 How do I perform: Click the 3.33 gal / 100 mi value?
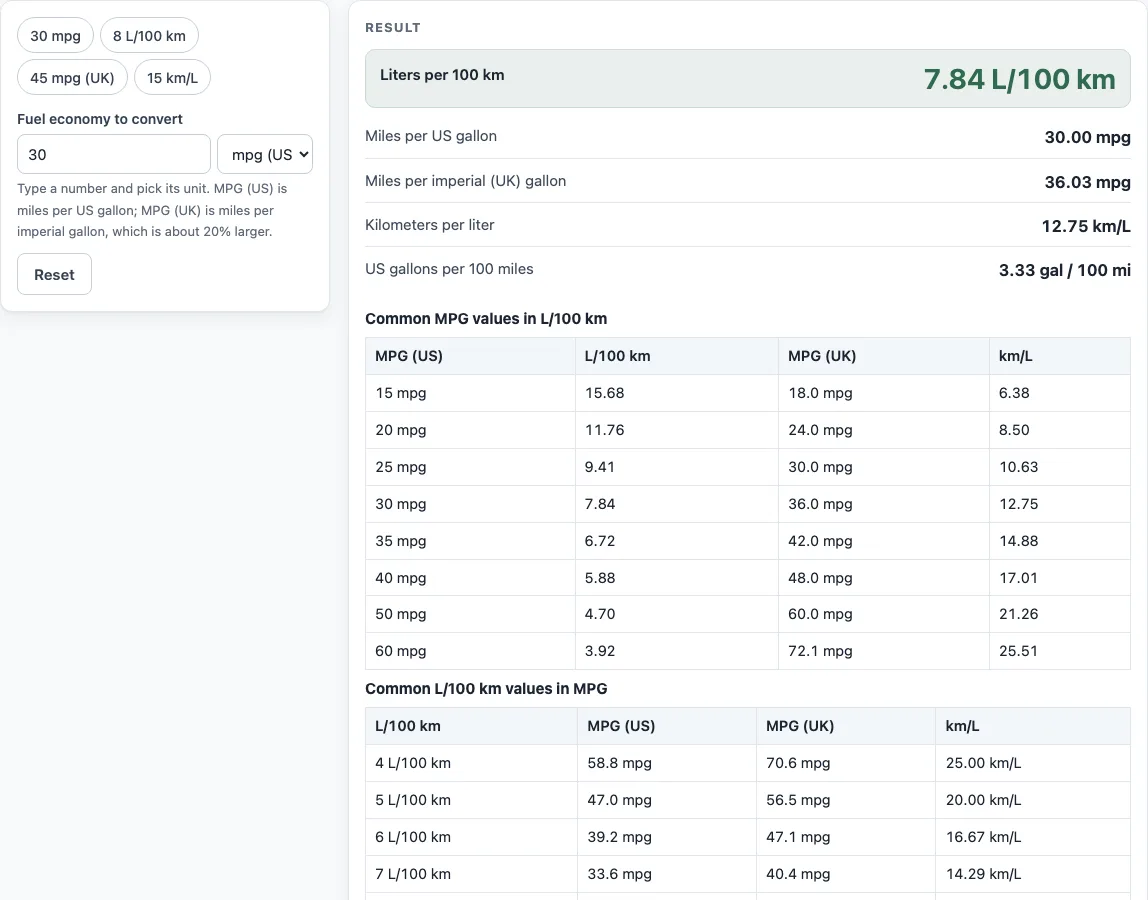click(1065, 270)
